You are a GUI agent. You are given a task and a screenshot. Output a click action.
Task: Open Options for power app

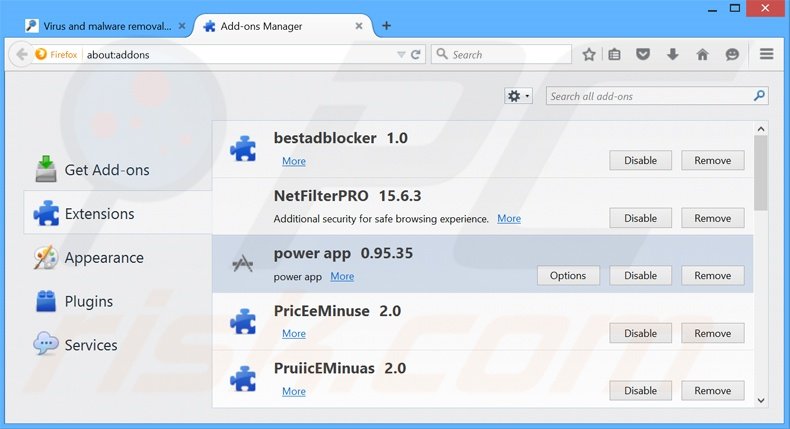[568, 276]
